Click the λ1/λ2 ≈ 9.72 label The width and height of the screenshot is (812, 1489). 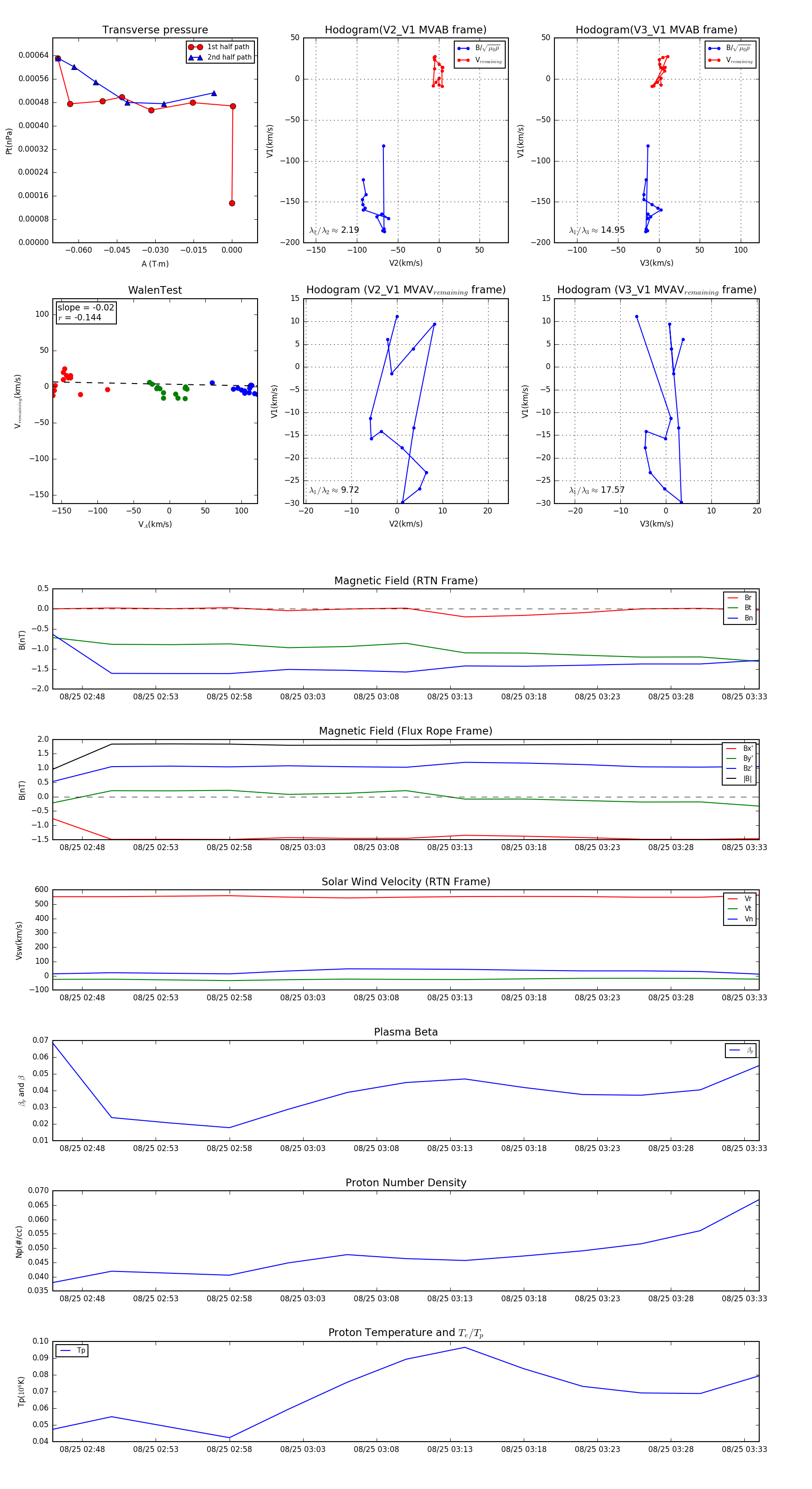click(334, 490)
